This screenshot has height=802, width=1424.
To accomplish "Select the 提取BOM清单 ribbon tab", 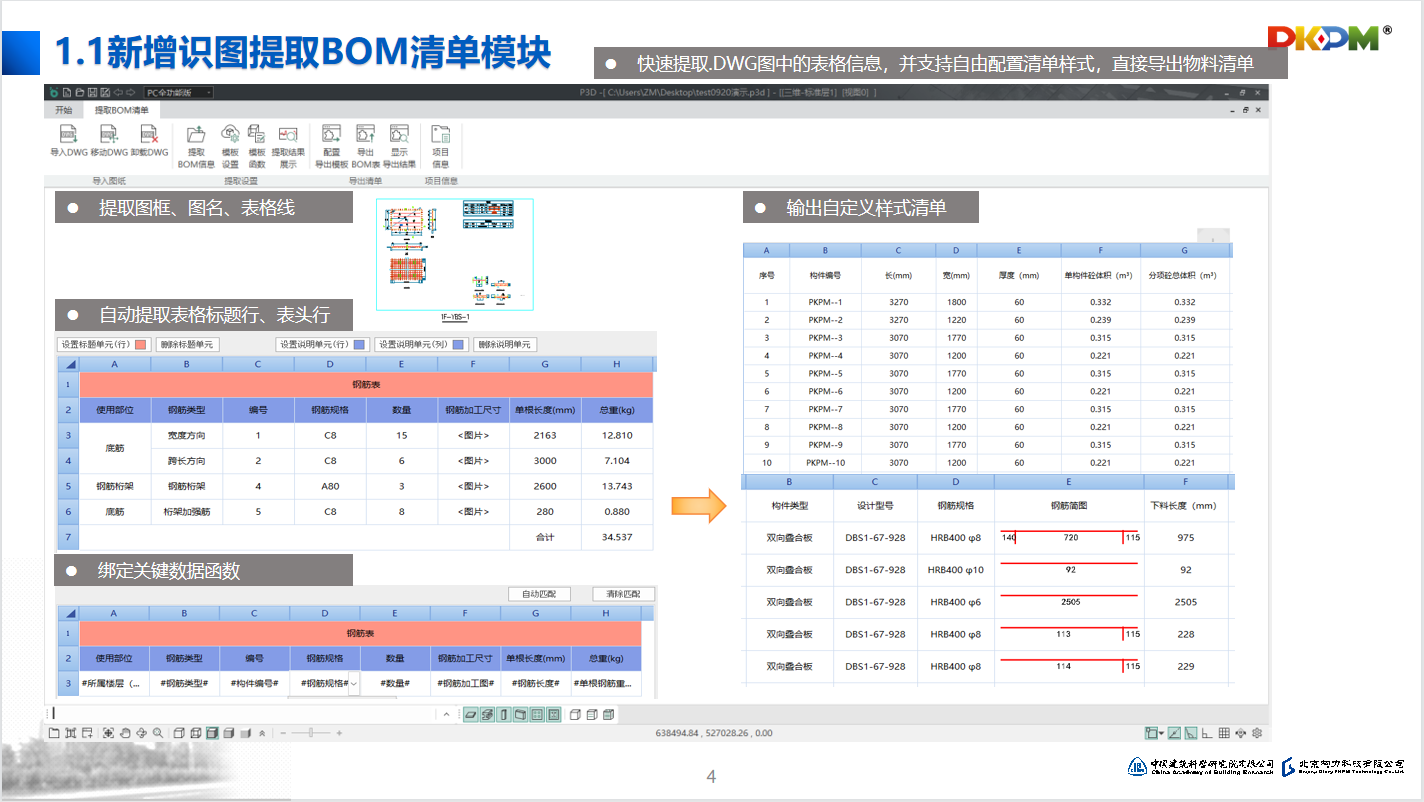I will coord(121,110).
